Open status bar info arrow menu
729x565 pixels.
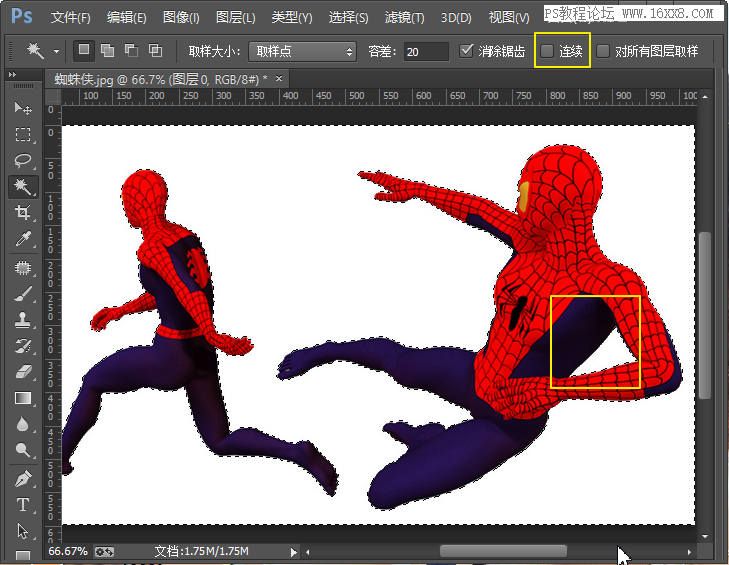click(293, 552)
